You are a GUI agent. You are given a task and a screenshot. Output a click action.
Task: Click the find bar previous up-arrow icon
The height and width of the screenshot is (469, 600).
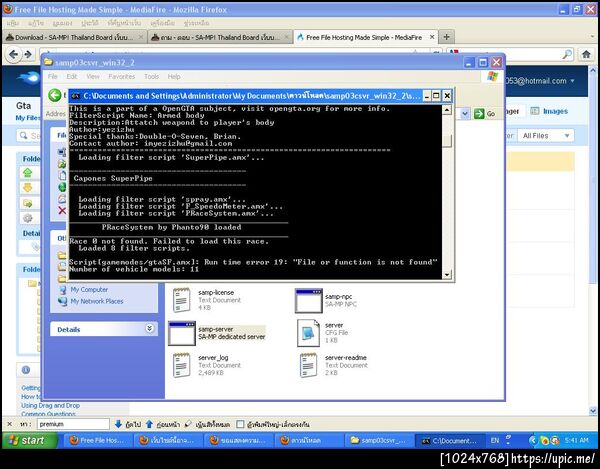coord(149,424)
